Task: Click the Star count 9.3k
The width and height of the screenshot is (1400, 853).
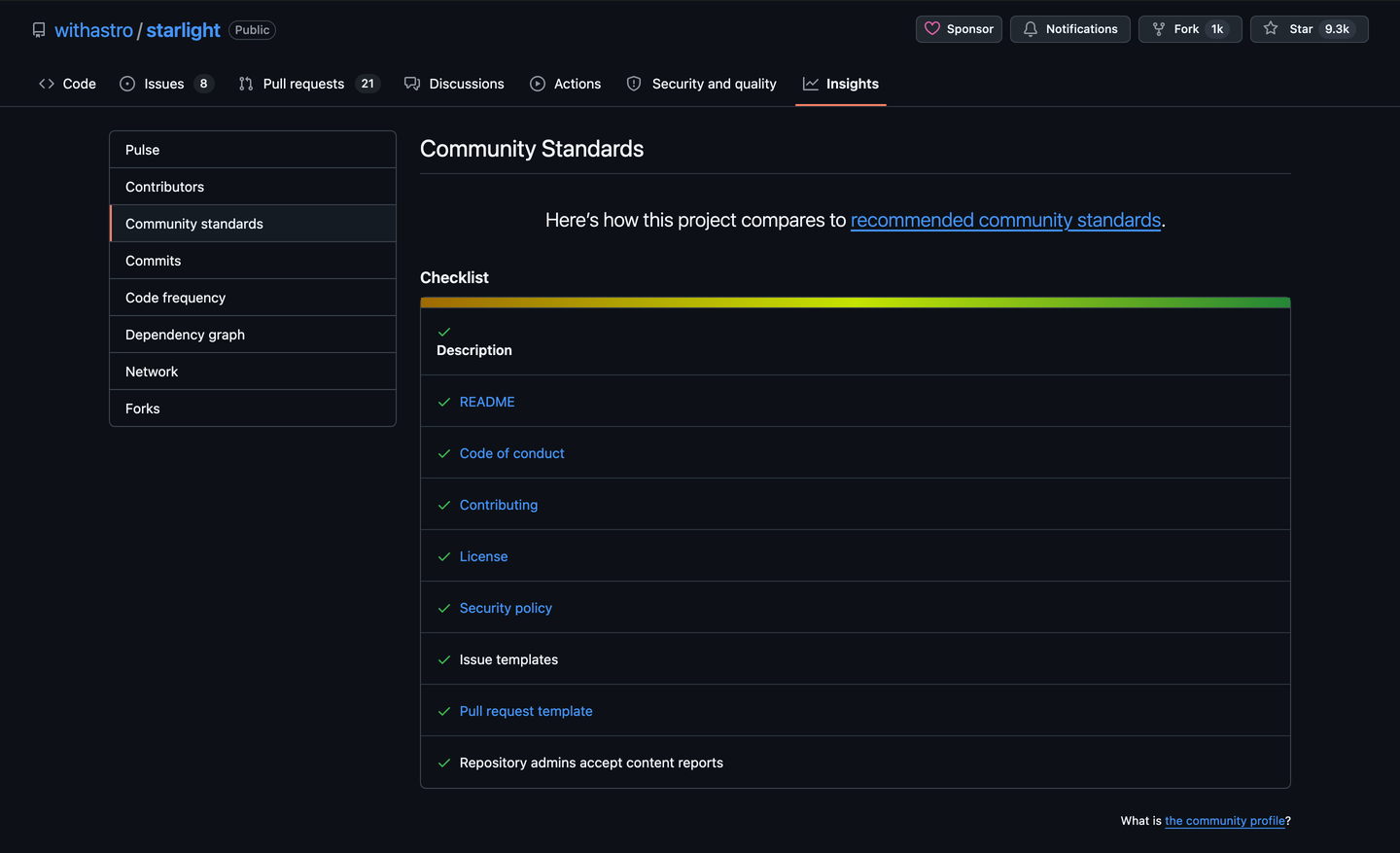Action: pyautogui.click(x=1337, y=29)
